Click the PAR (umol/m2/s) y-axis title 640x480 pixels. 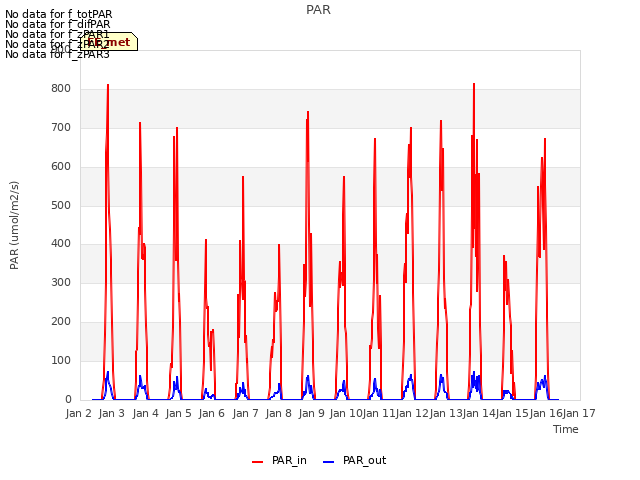pyautogui.click(x=14, y=225)
